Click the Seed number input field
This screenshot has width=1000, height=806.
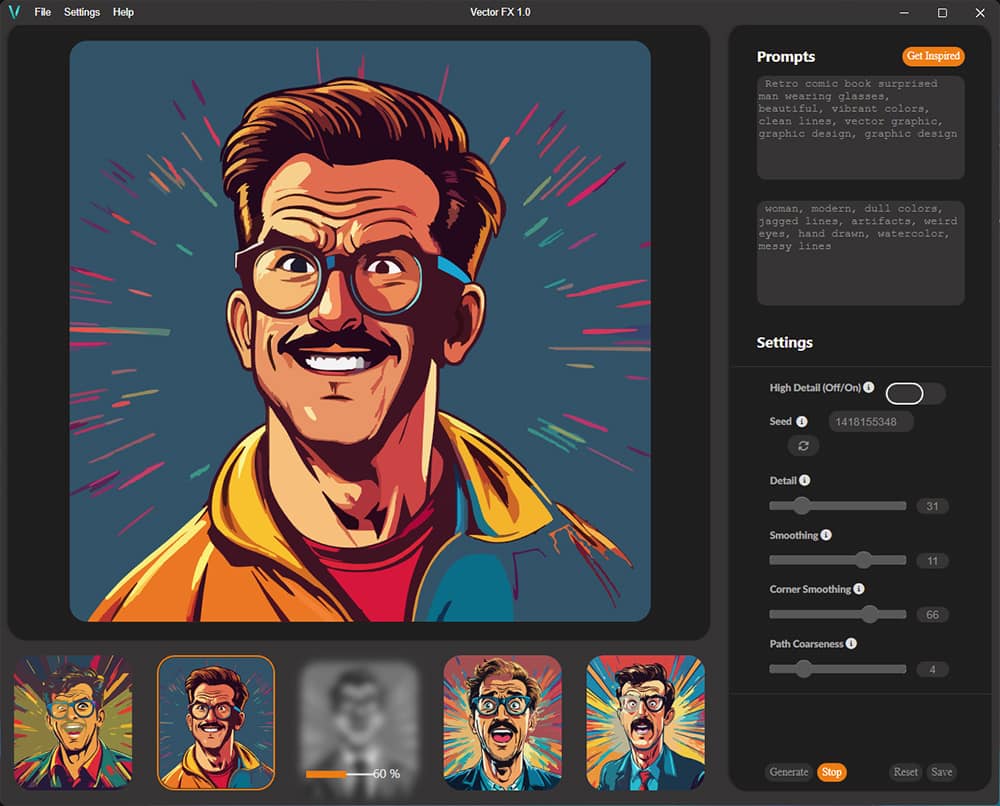coord(870,422)
